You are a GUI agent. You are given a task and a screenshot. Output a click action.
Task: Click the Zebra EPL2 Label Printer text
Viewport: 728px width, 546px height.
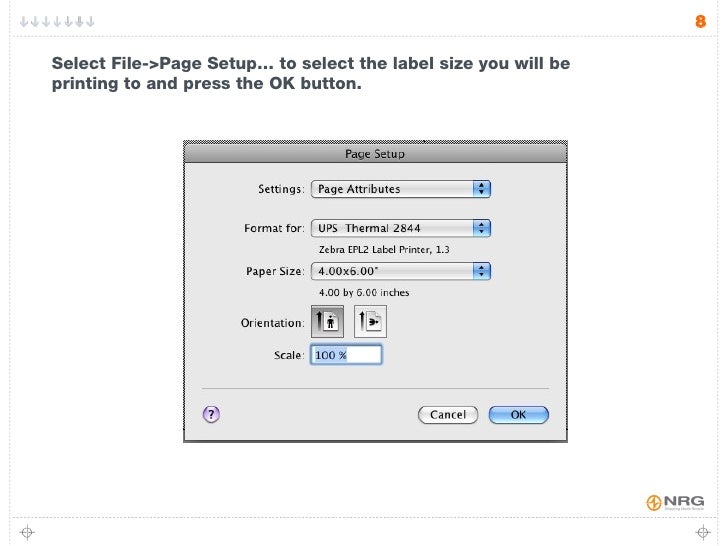tap(384, 250)
